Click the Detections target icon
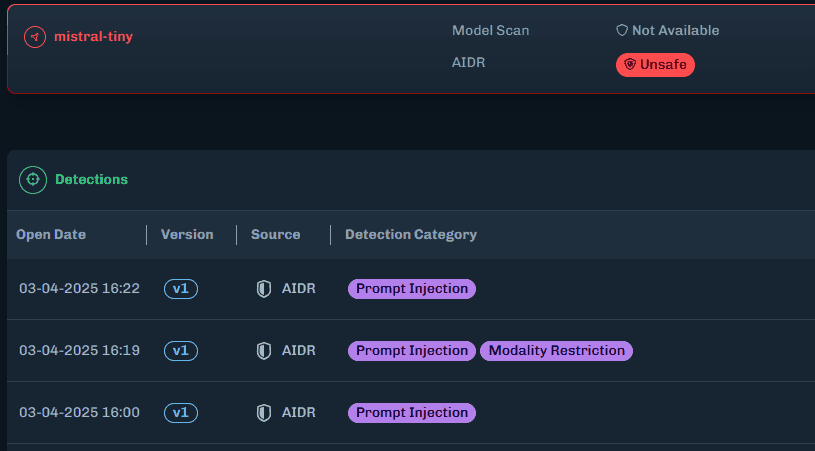This screenshot has width=815, height=451. (33, 179)
